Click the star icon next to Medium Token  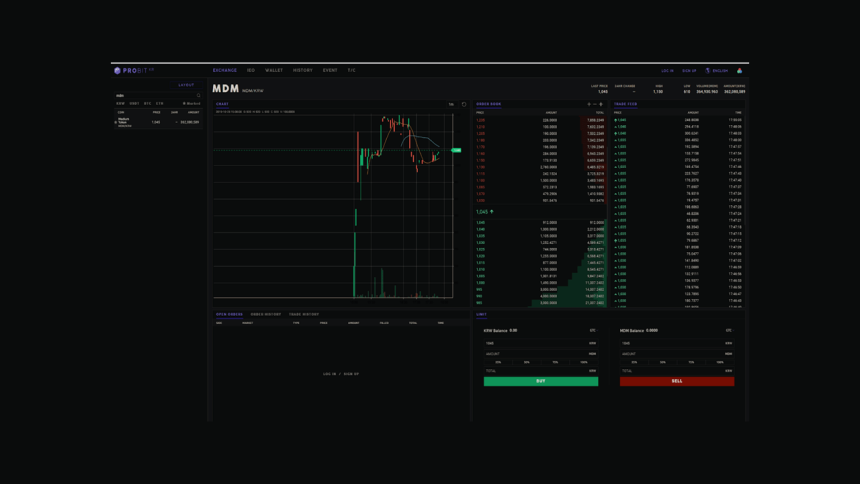[x=115, y=122]
